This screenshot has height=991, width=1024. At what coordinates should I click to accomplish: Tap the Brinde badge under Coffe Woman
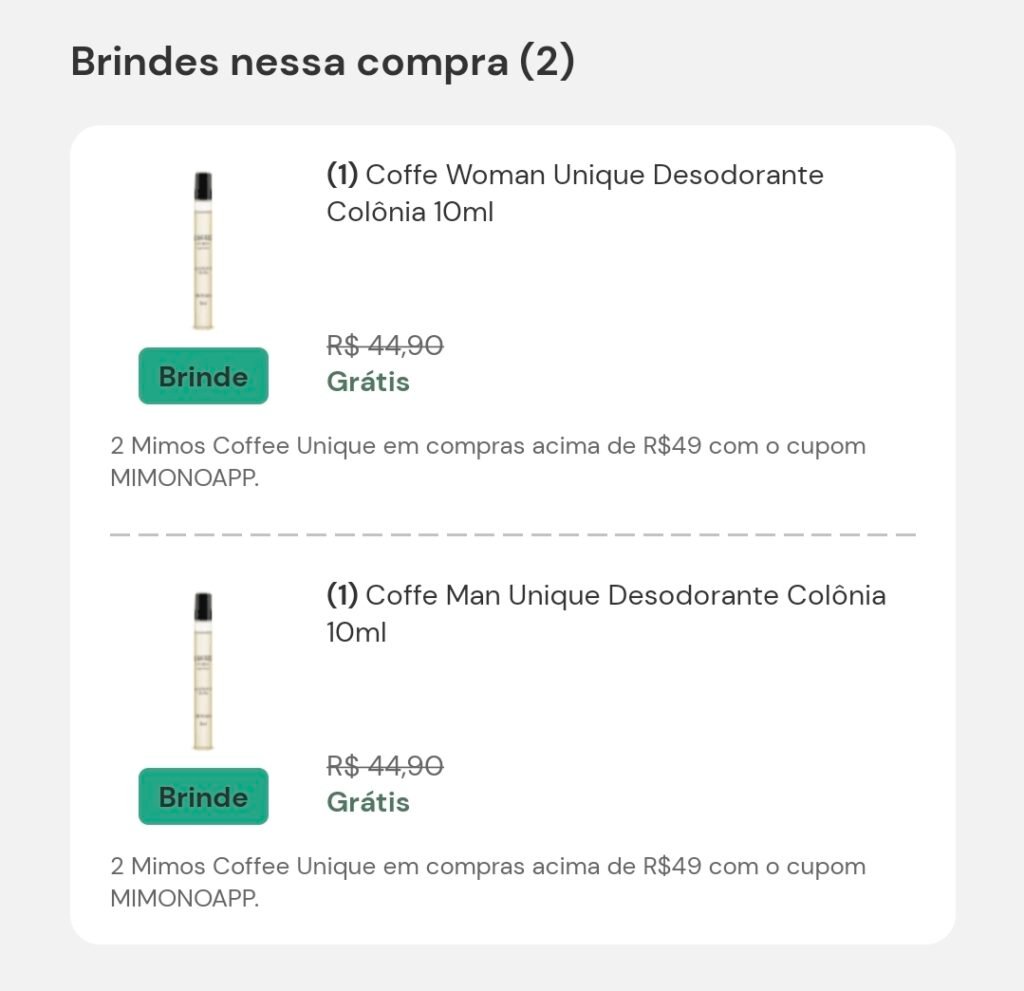coord(203,376)
